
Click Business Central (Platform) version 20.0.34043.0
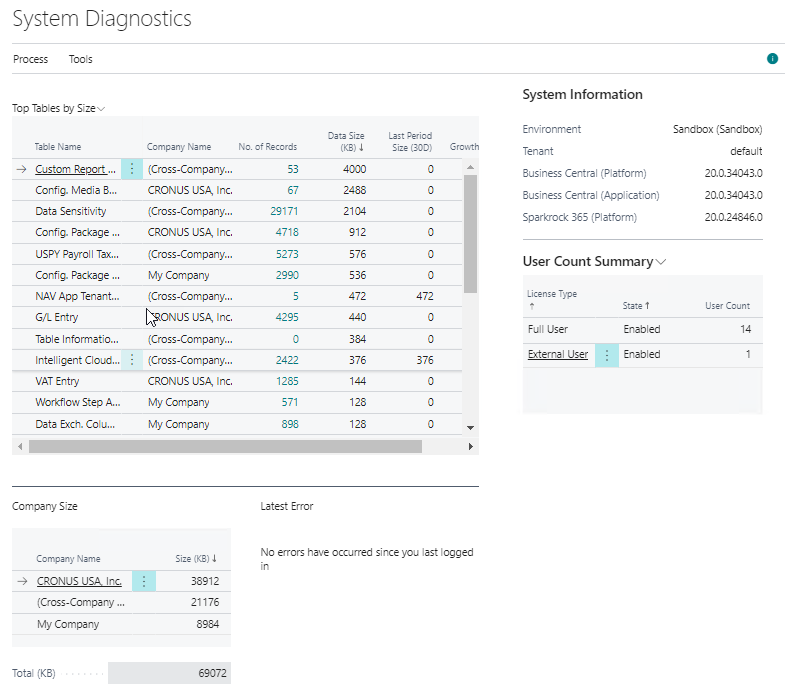click(x=733, y=173)
